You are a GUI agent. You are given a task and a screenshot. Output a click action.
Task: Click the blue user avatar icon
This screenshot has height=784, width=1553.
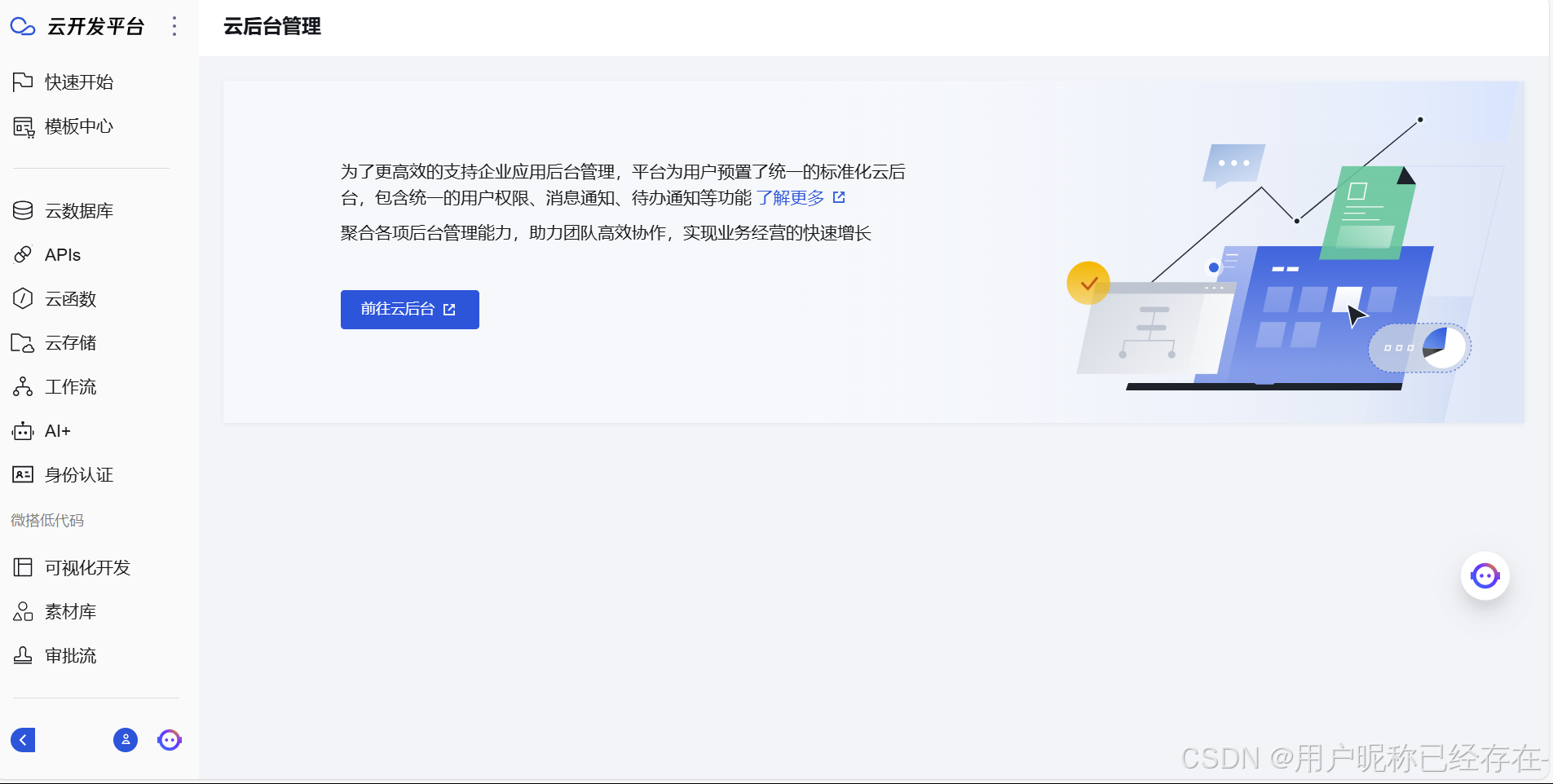(126, 740)
